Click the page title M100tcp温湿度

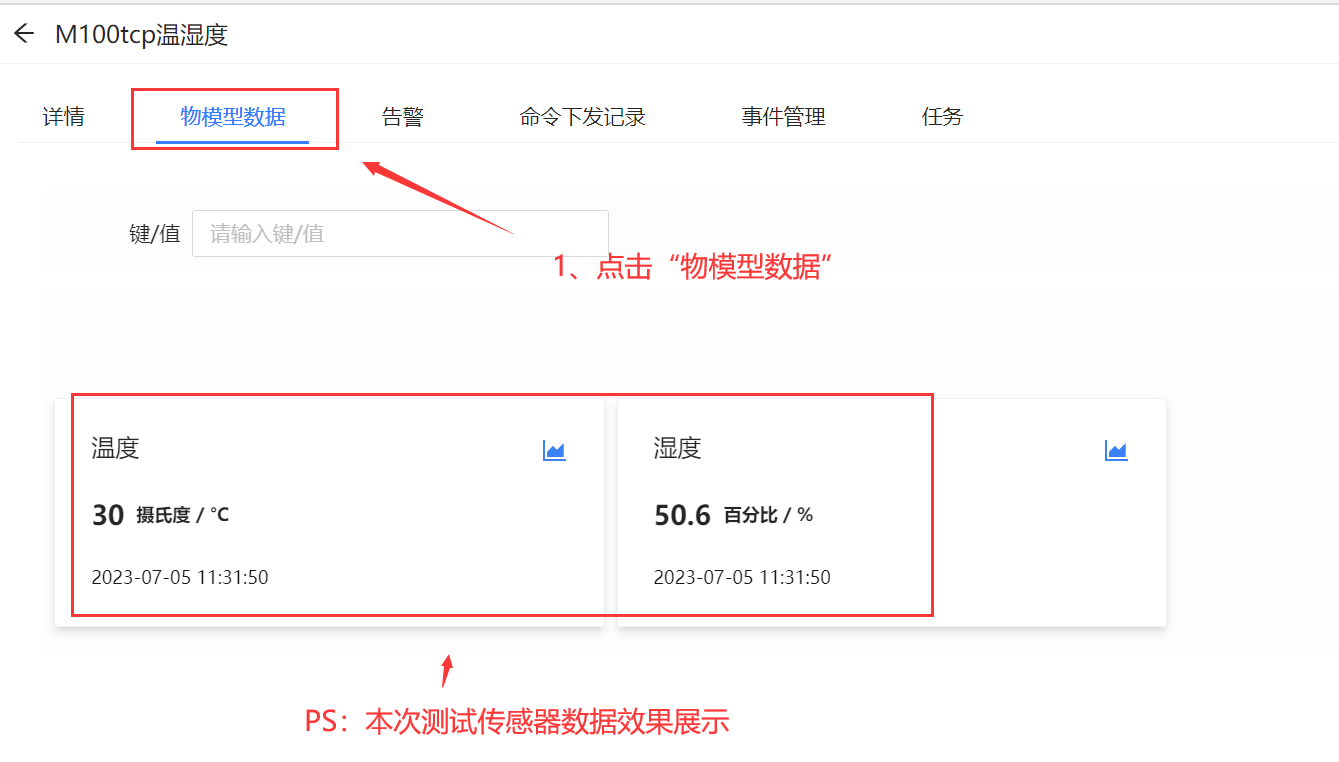tap(141, 35)
